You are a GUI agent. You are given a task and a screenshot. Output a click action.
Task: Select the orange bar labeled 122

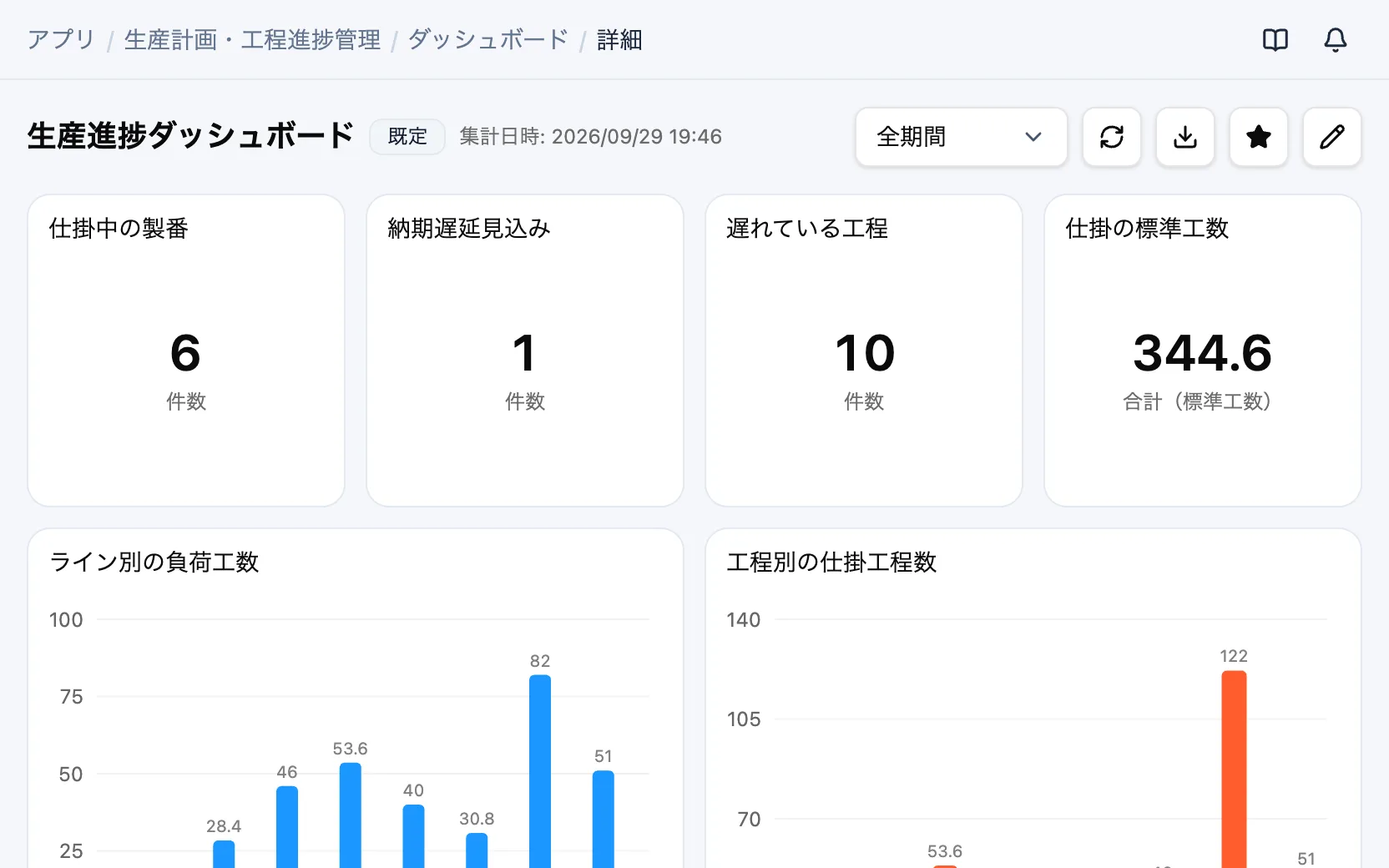pos(1234,770)
